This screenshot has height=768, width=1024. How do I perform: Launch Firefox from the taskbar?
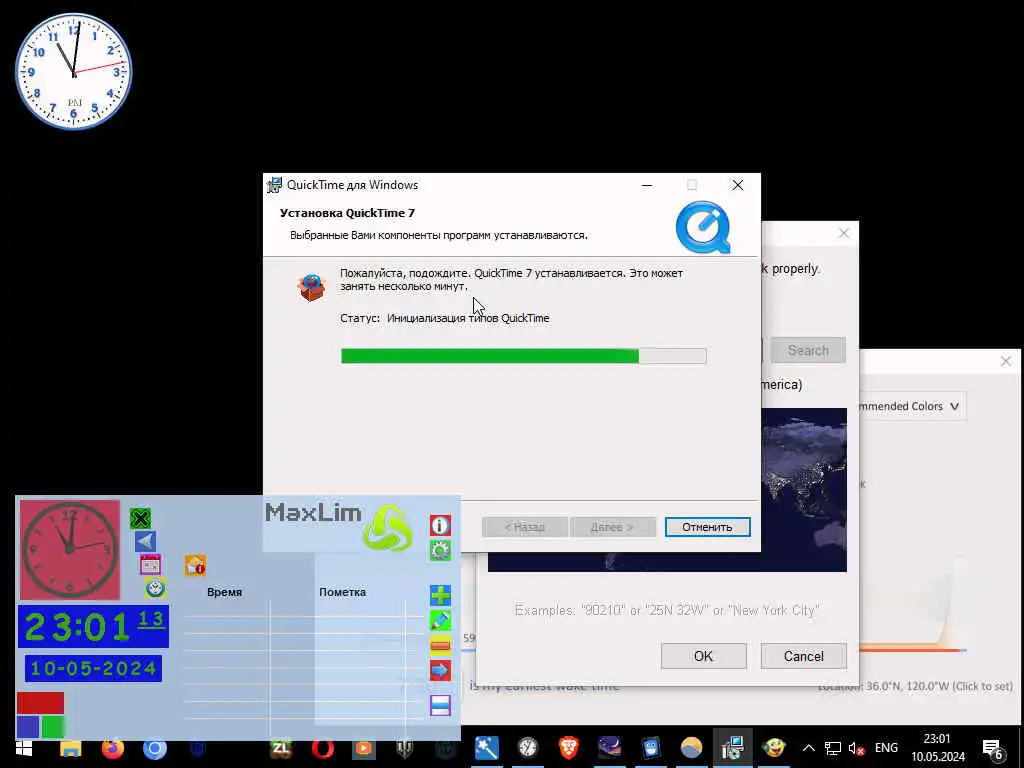(112, 748)
